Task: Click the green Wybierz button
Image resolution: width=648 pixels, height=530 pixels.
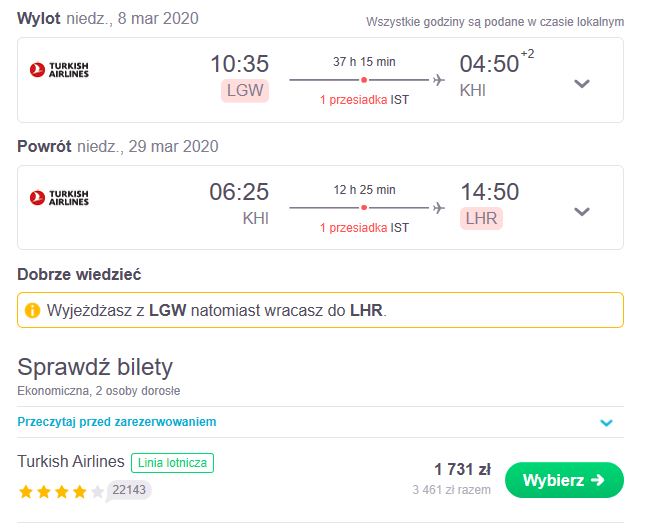Action: click(x=564, y=480)
